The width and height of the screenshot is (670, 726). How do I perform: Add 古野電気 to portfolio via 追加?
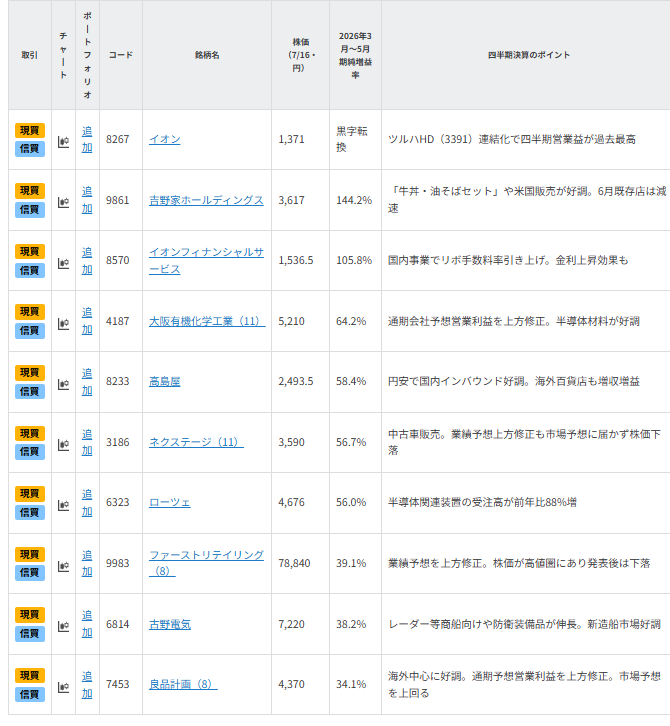point(87,624)
